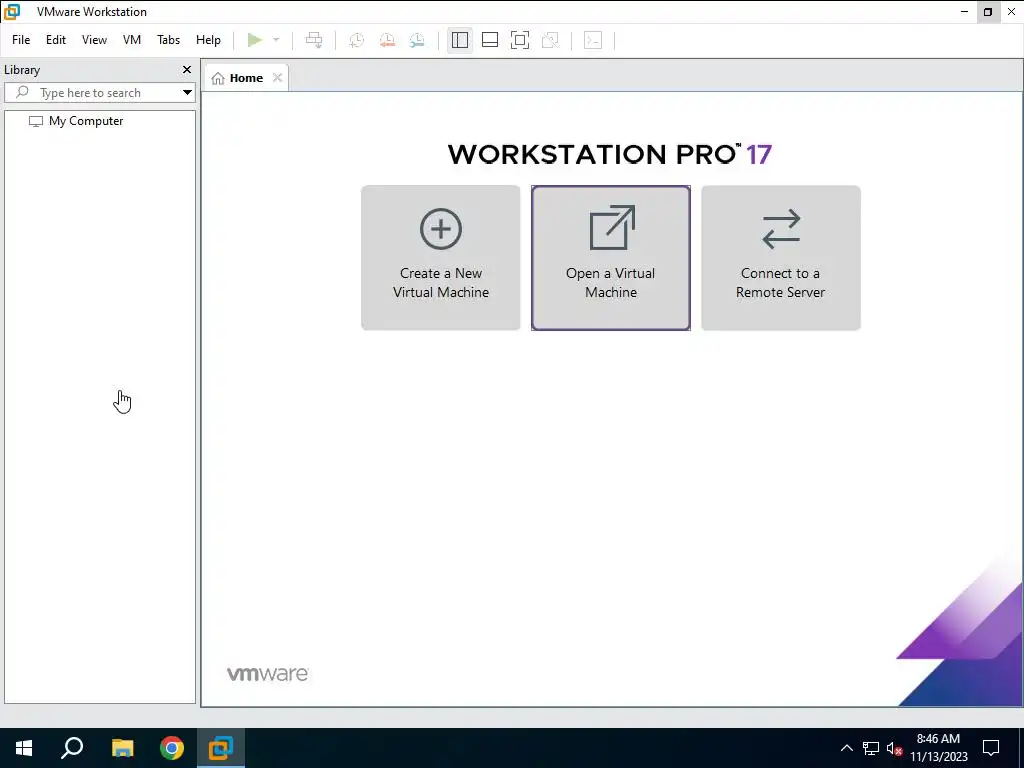Screen dimensions: 1024x768
Task: Open the Windows Start menu
Action: pos(24,748)
